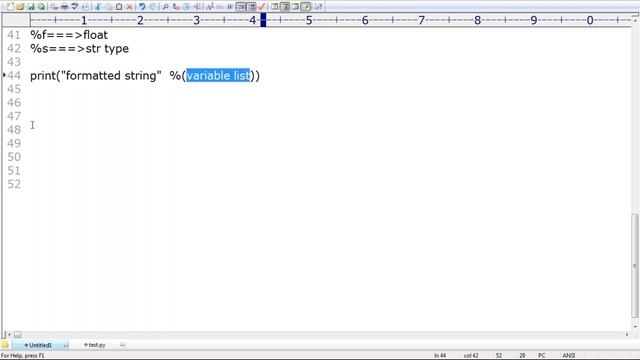Click the vertical scrollbar thumb
Screen dimensions: 640x360
click(635, 266)
